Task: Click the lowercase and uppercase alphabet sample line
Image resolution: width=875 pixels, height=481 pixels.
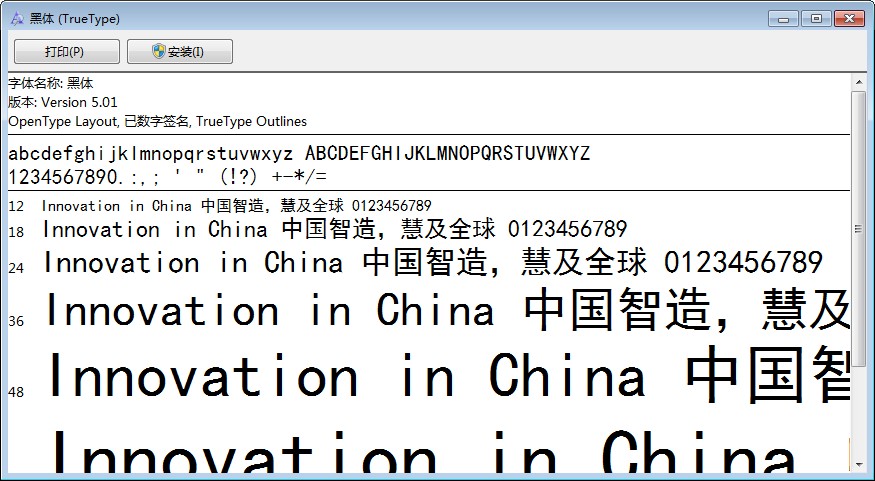Action: coord(299,153)
